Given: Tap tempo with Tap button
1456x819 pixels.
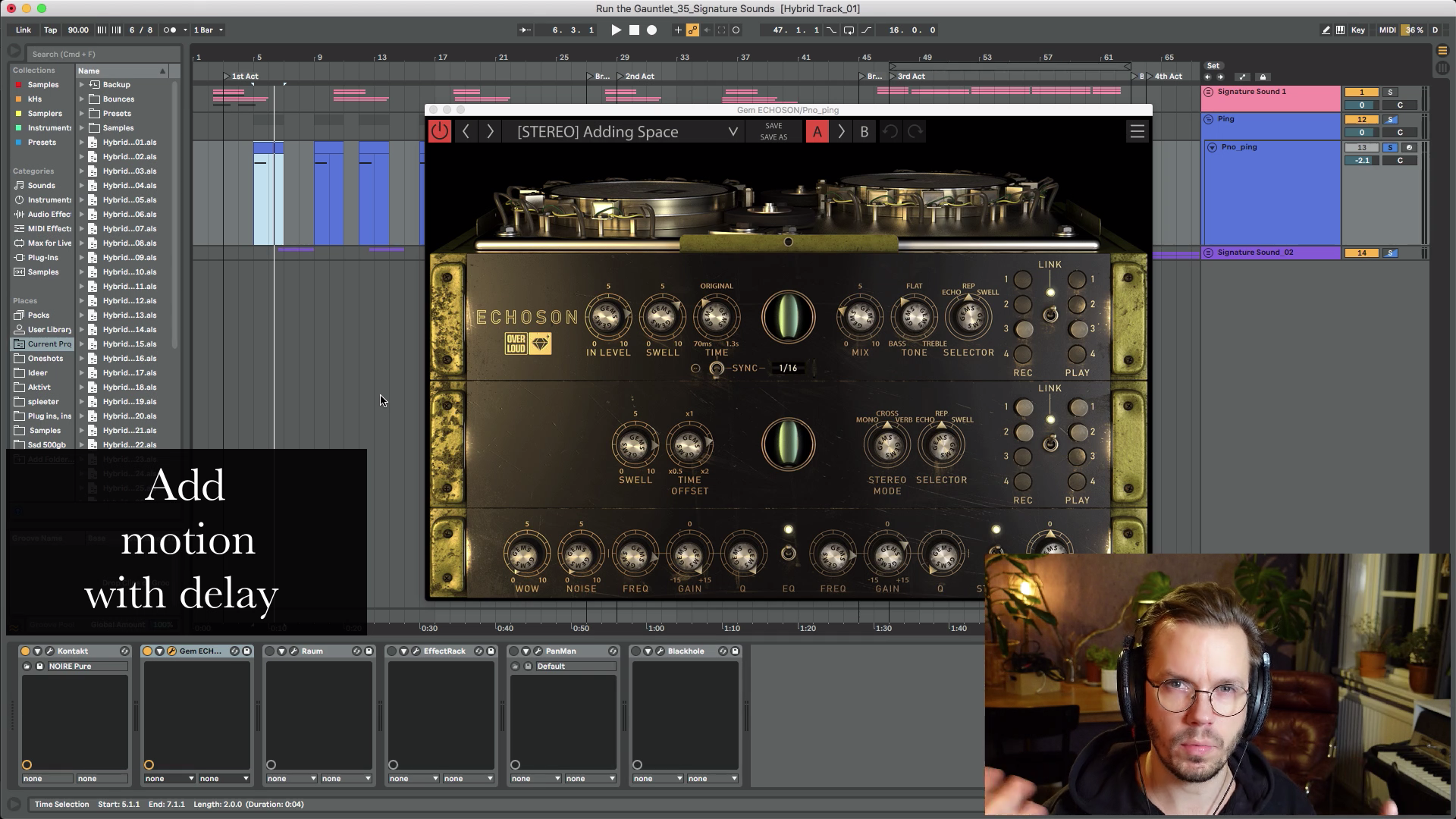Looking at the screenshot, I should [x=50, y=30].
